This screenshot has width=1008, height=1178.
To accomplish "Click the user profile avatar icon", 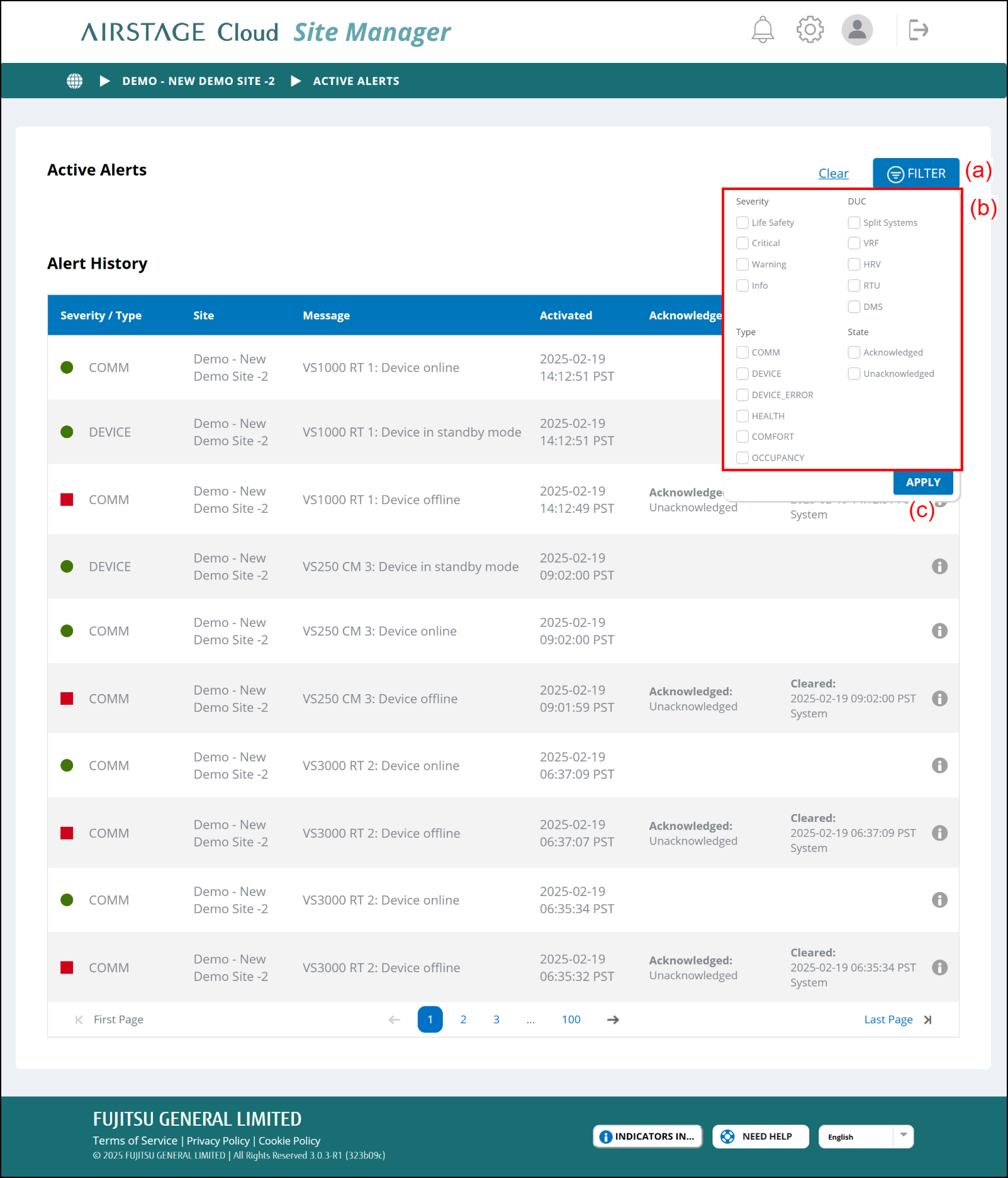I will coord(857,30).
